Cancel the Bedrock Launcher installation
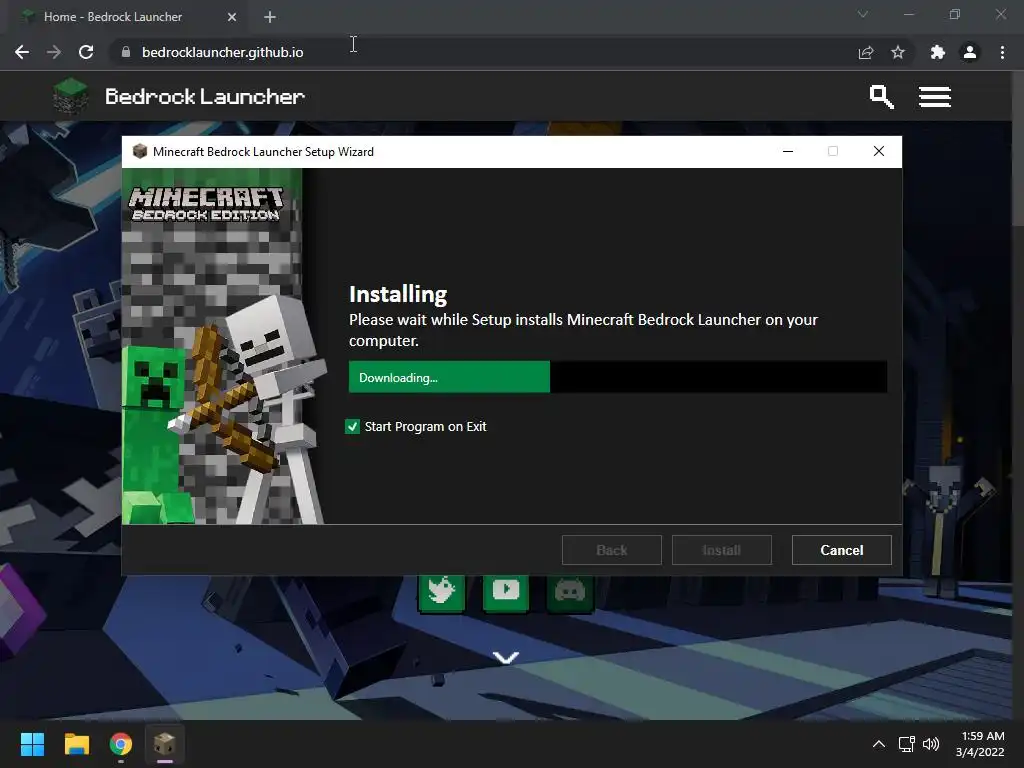 pos(841,550)
